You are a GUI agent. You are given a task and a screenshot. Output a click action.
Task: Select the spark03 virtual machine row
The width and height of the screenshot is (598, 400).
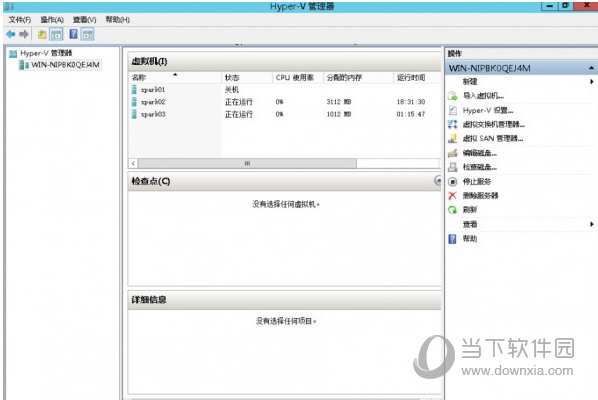(285, 114)
